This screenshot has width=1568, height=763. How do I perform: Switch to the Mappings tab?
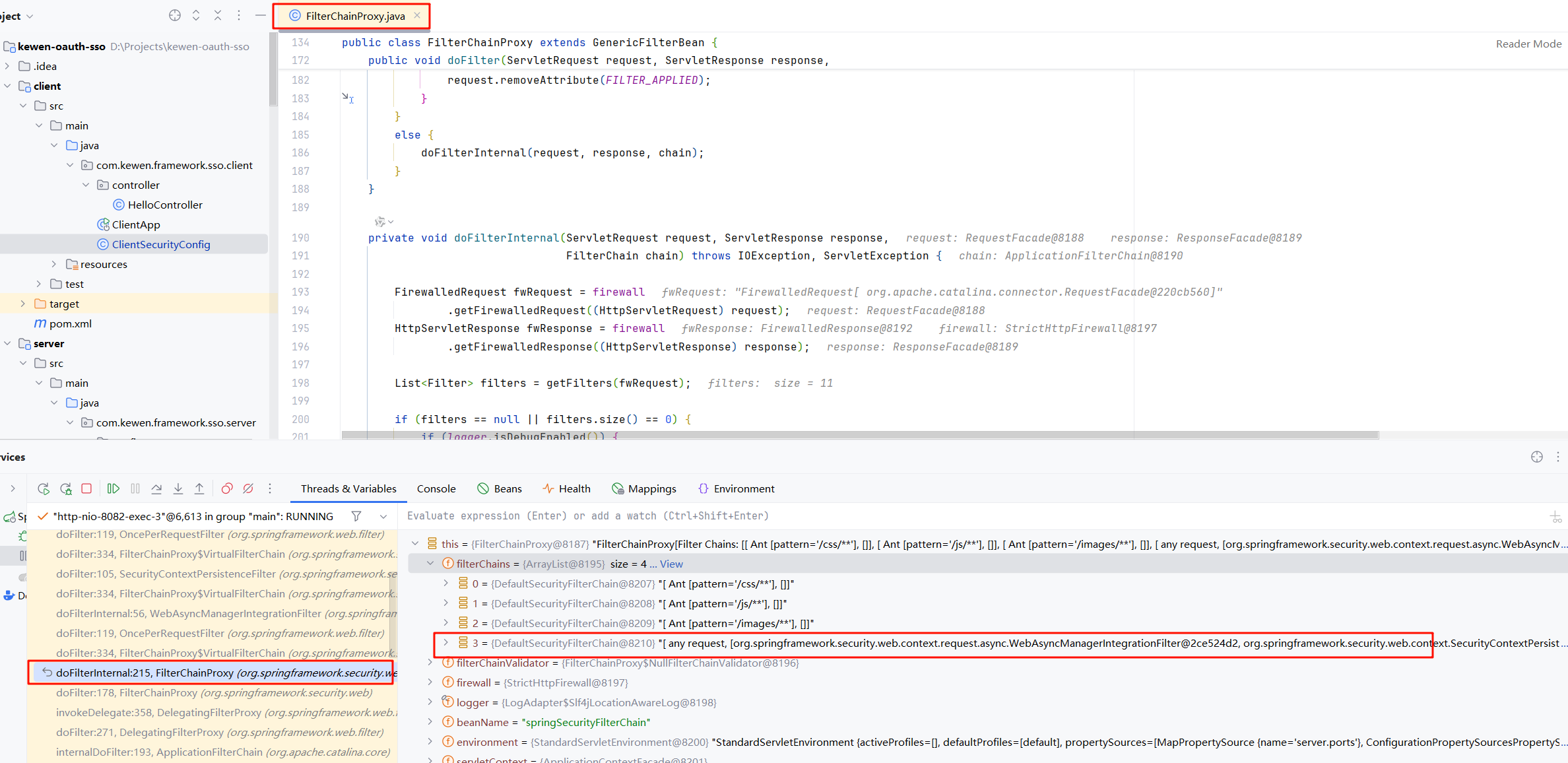pyautogui.click(x=644, y=488)
